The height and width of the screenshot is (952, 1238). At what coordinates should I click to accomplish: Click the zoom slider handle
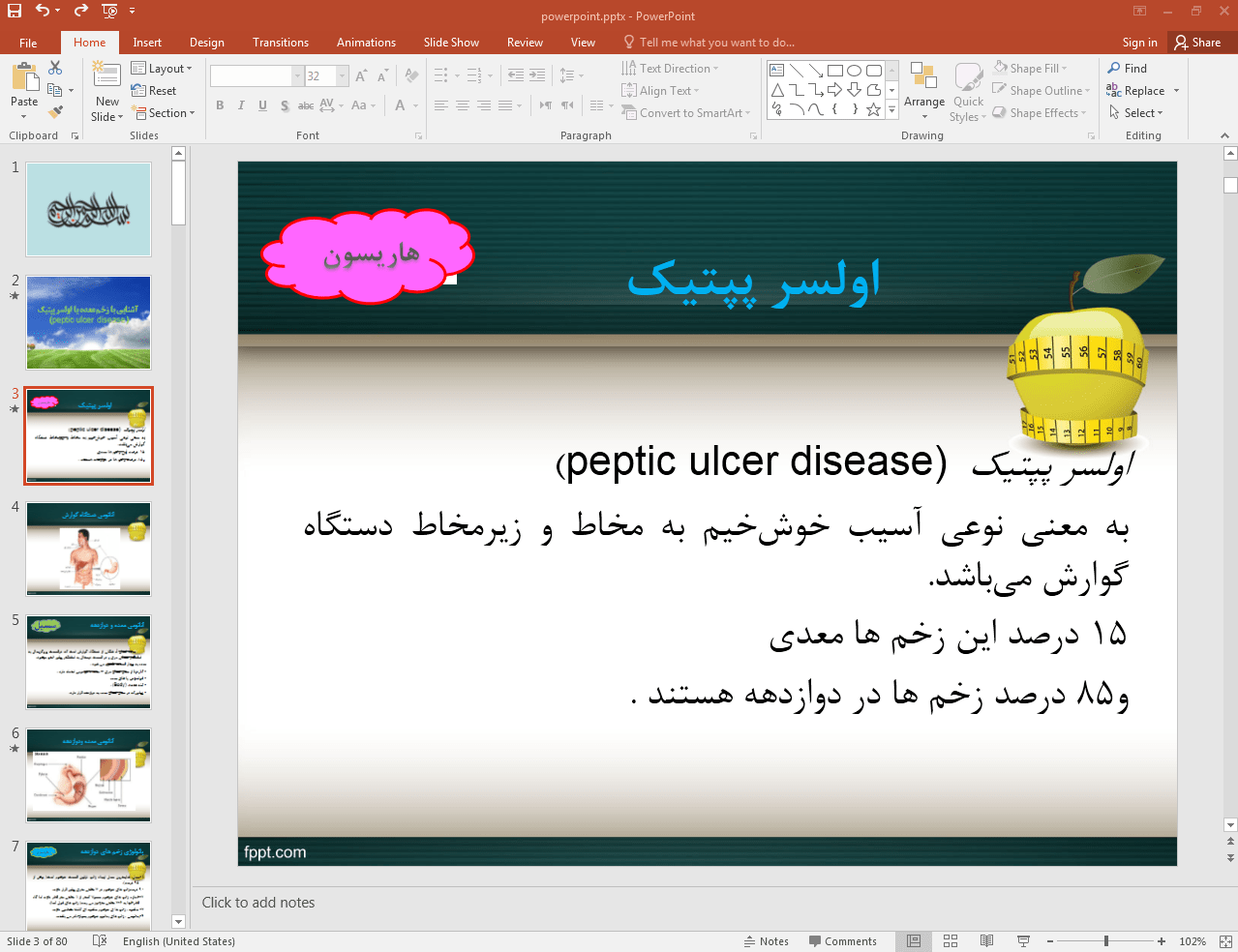[x=1105, y=941]
